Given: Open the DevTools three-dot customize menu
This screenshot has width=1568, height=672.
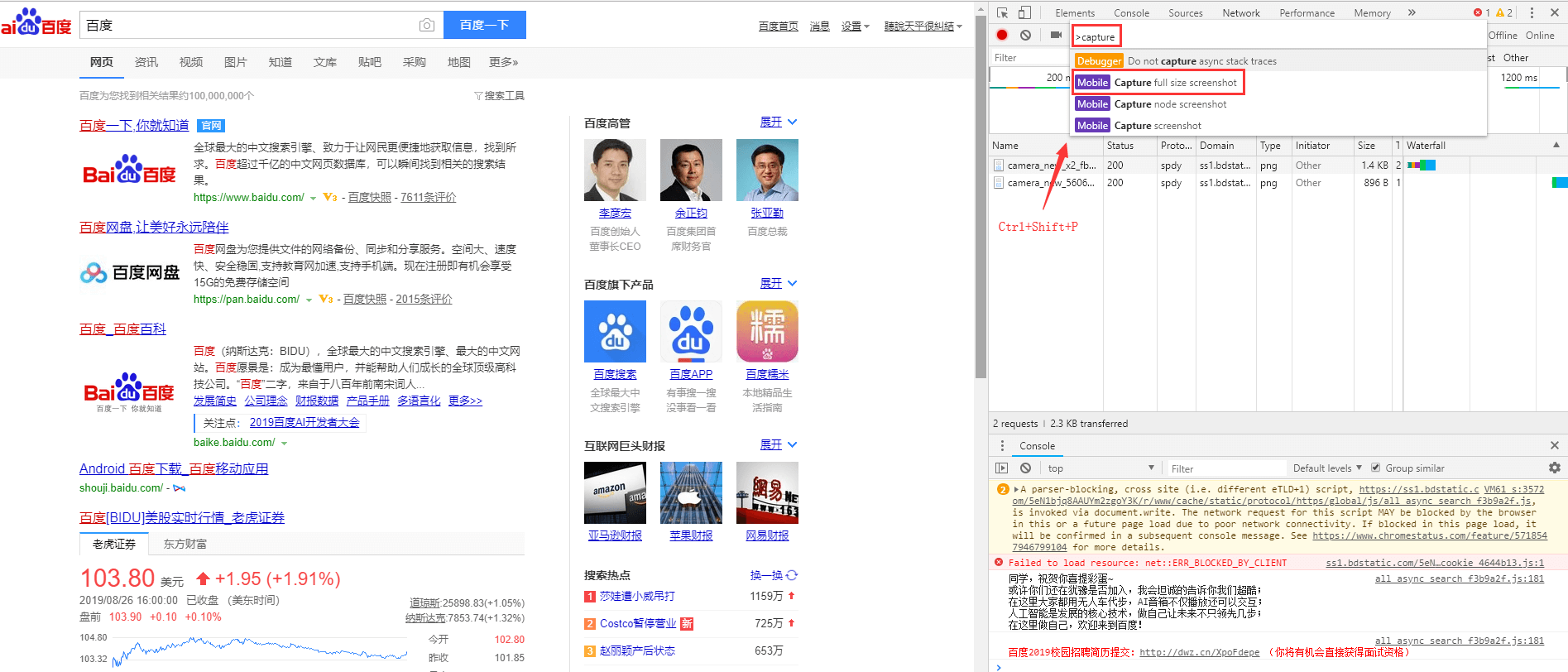Looking at the screenshot, I should (1532, 12).
